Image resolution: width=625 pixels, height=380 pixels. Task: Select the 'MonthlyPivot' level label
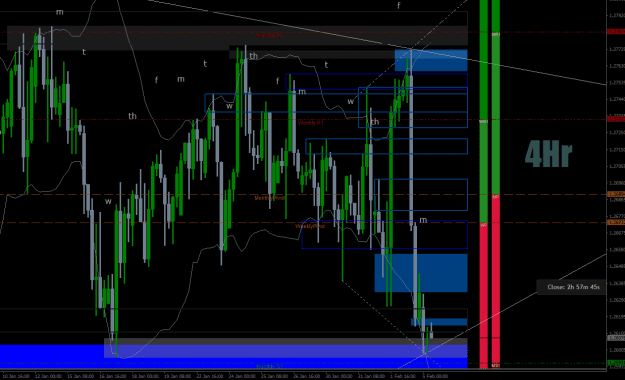click(270, 198)
